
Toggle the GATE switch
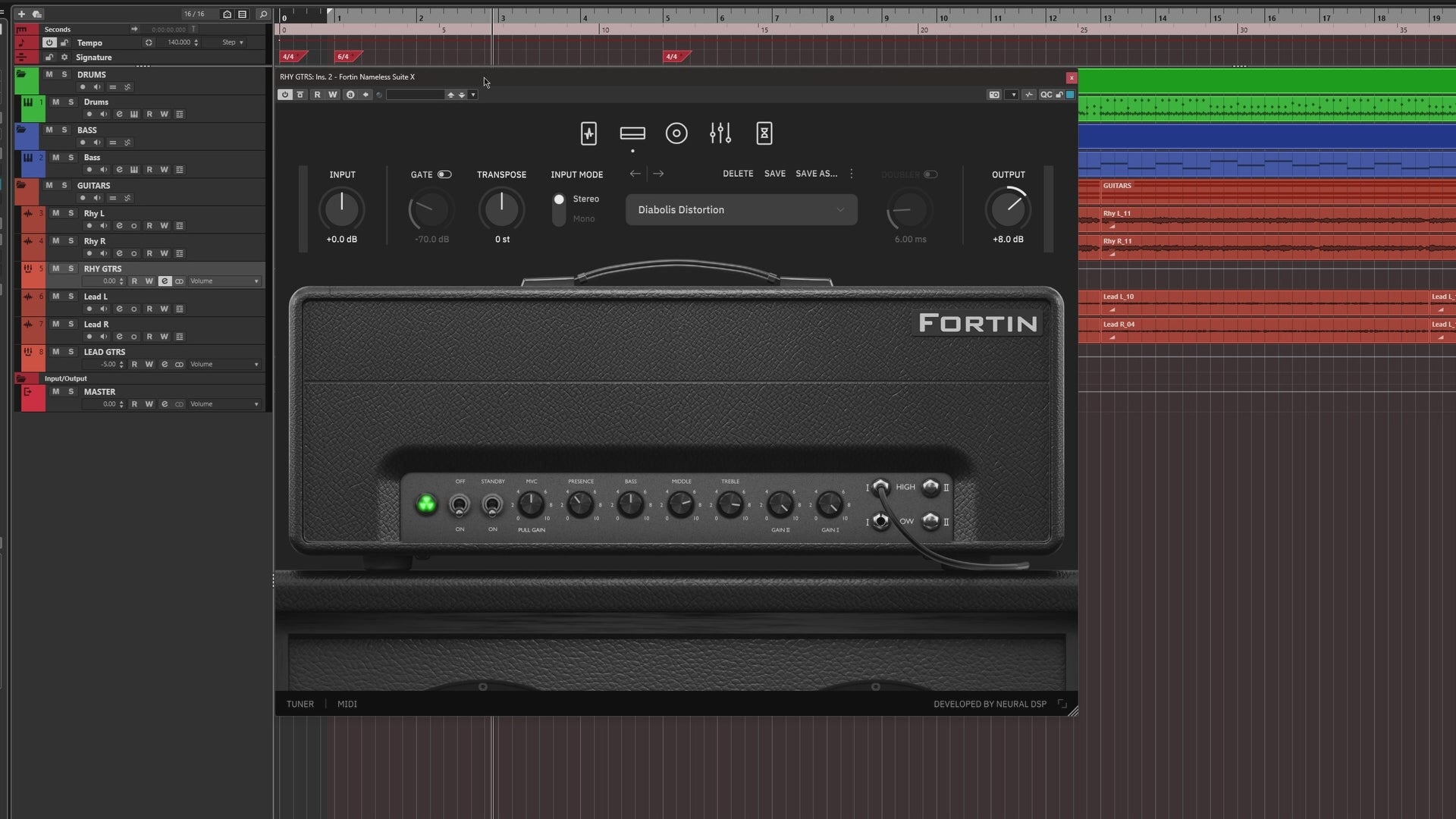click(444, 174)
